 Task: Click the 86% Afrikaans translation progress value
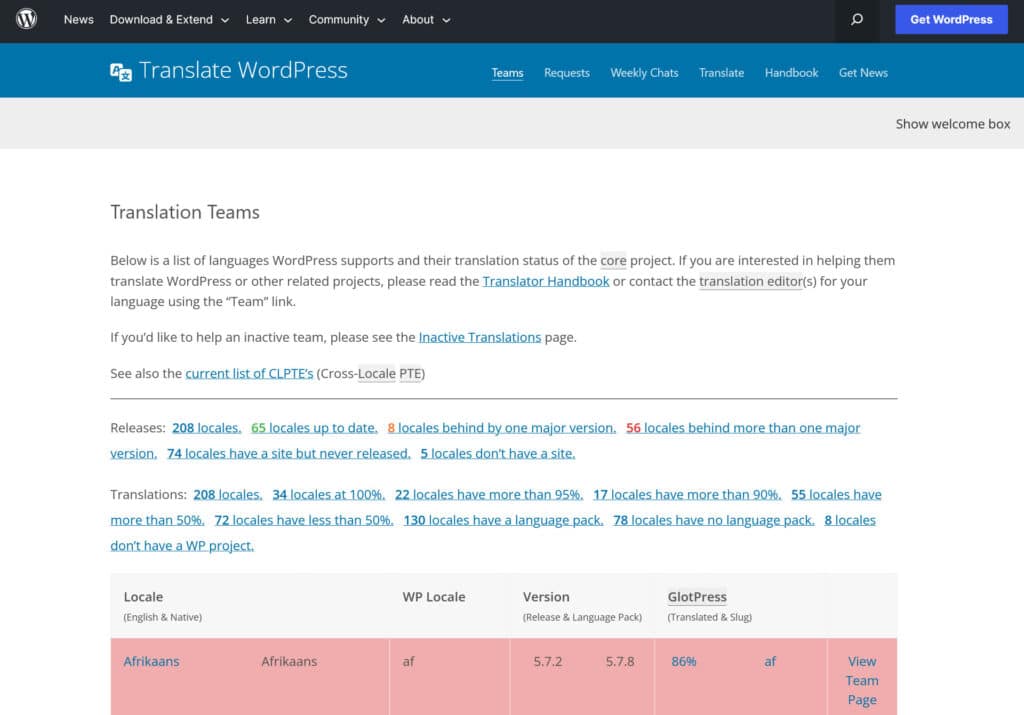[683, 661]
